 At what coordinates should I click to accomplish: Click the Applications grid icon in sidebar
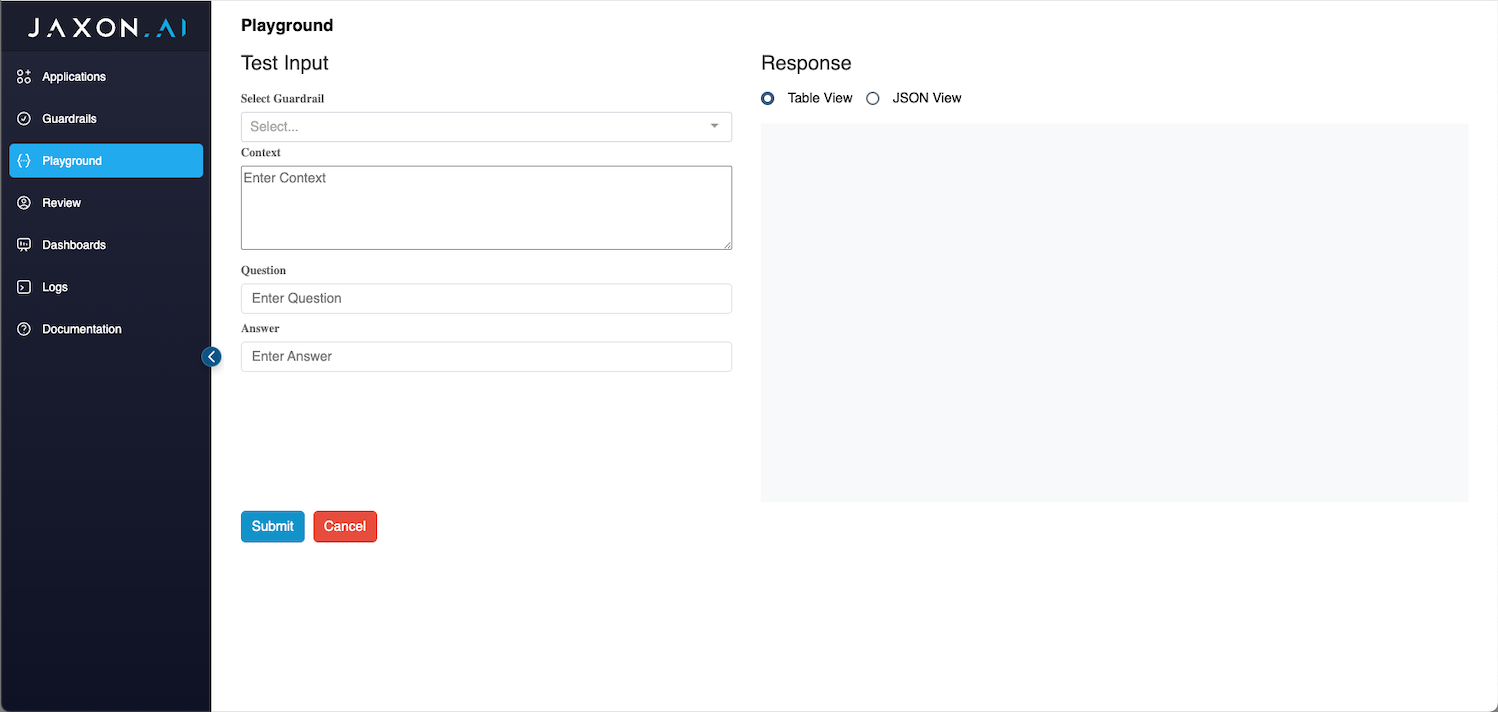[x=25, y=77]
